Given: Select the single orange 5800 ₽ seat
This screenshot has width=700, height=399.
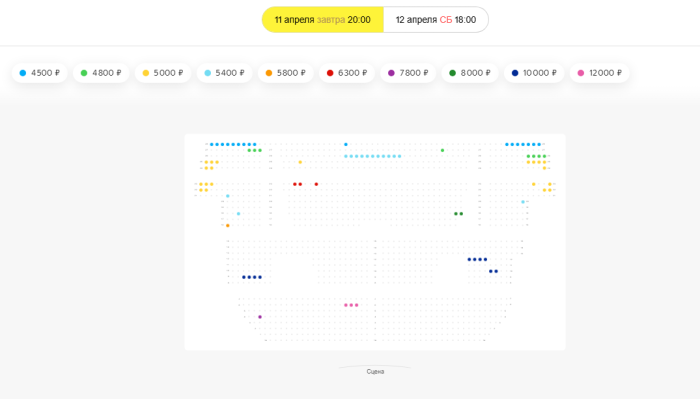Looking at the screenshot, I should tap(228, 225).
